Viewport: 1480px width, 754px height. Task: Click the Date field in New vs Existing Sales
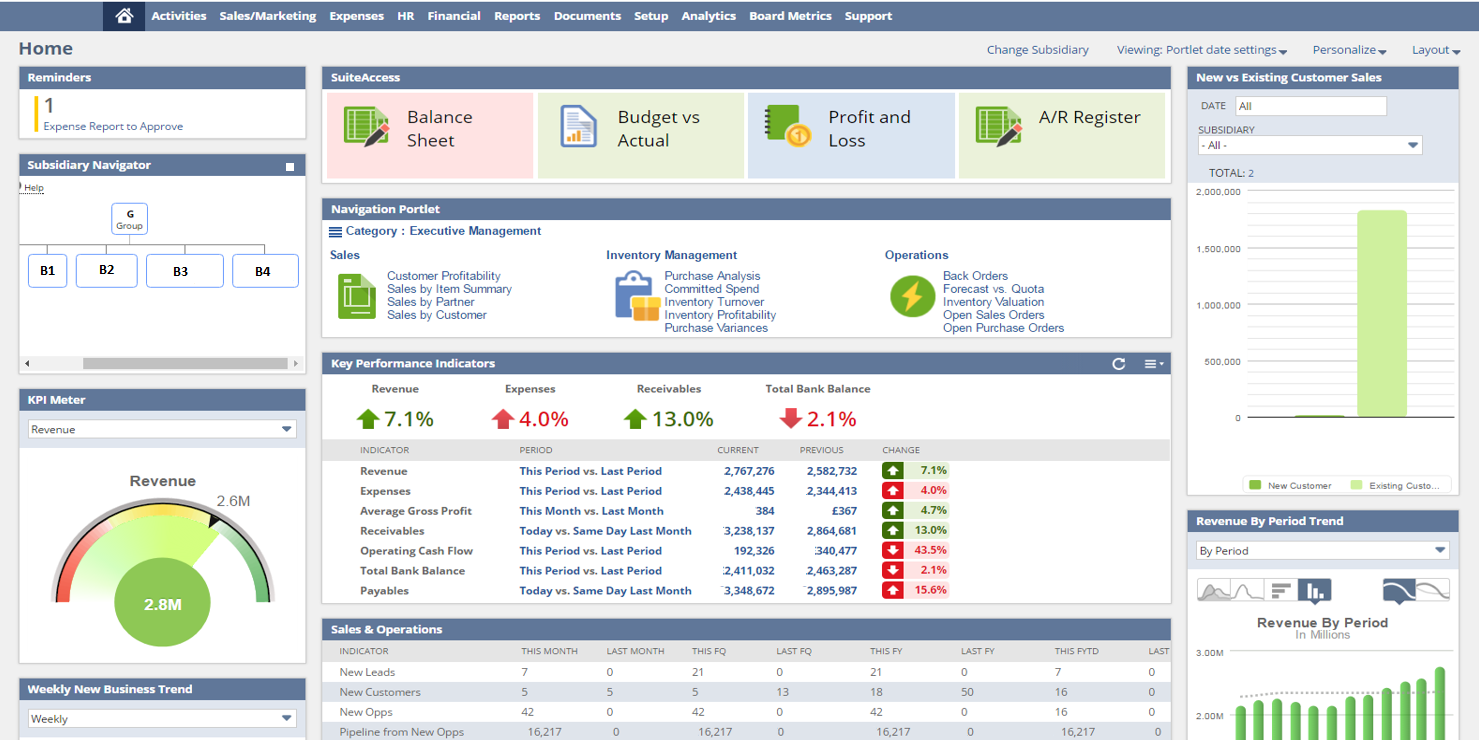1310,106
